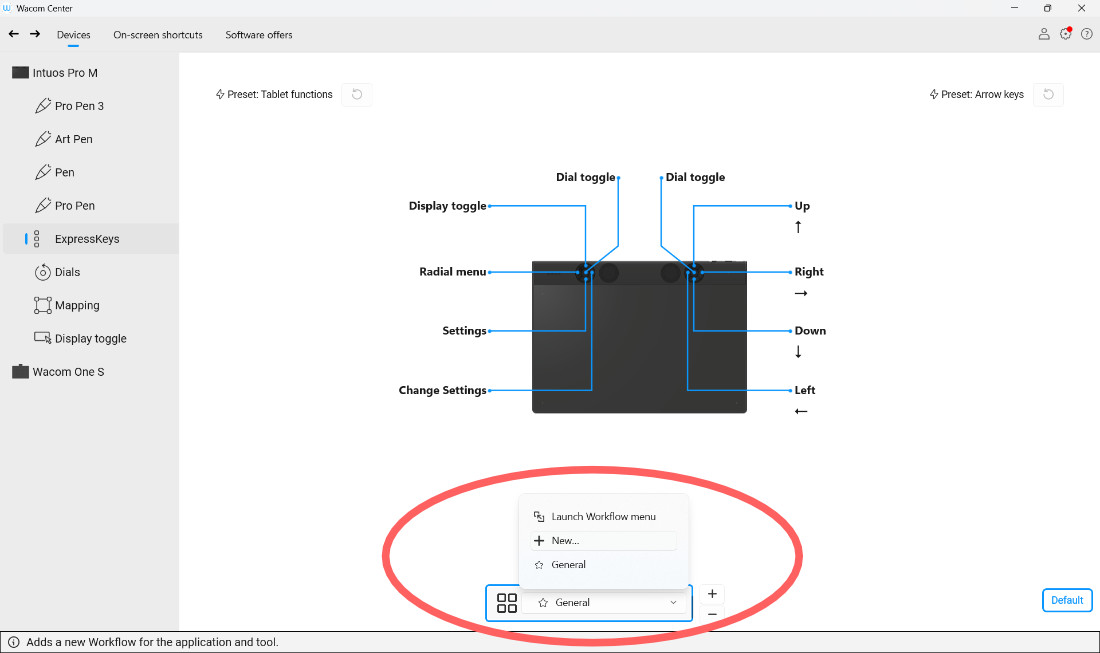The height and width of the screenshot is (653, 1100).
Task: Click the Intuos Pro M tablet icon
Action: tap(20, 72)
